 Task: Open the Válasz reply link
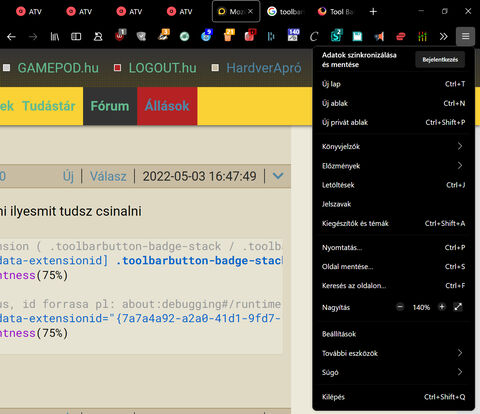pyautogui.click(x=108, y=176)
